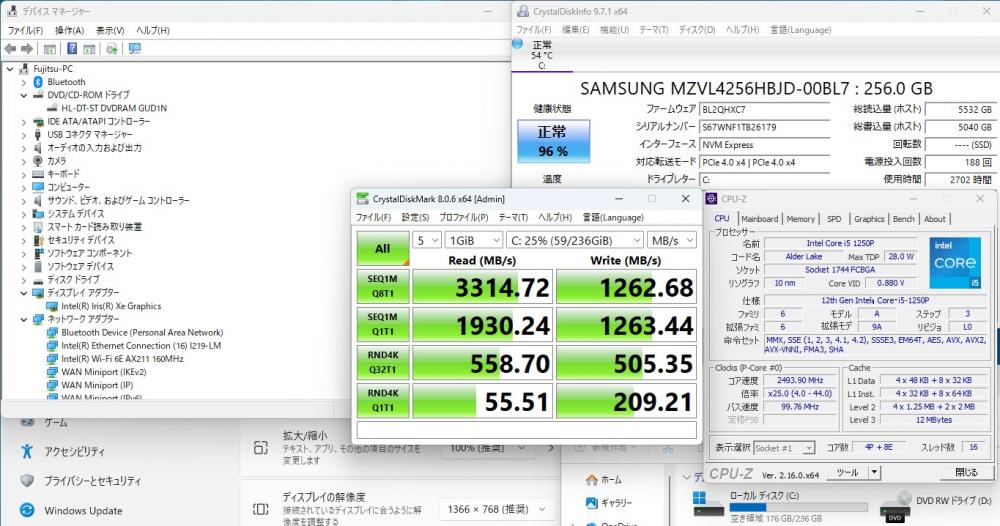This screenshot has width=1000, height=526.
Task: Select Intel(R) Ethernet Connection (16) I219-LM
Action: [141, 346]
